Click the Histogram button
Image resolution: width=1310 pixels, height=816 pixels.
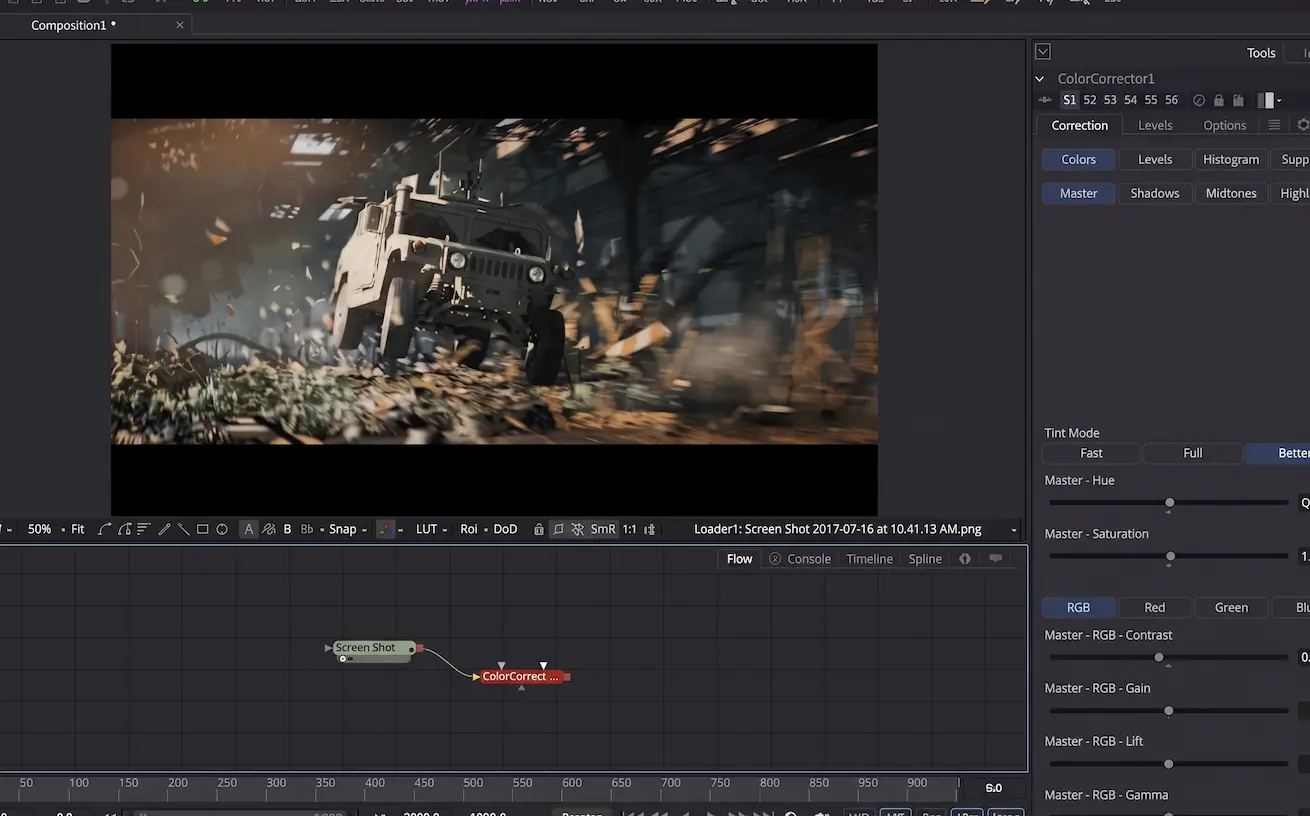(x=1231, y=159)
